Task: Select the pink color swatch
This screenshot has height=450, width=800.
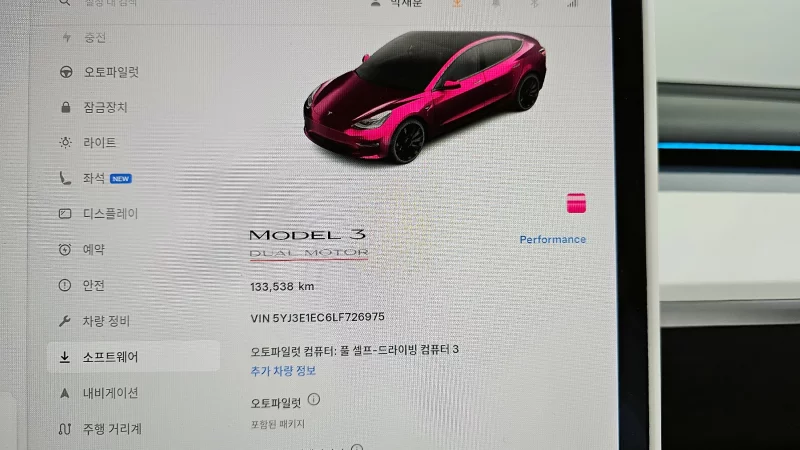Action: pyautogui.click(x=576, y=203)
